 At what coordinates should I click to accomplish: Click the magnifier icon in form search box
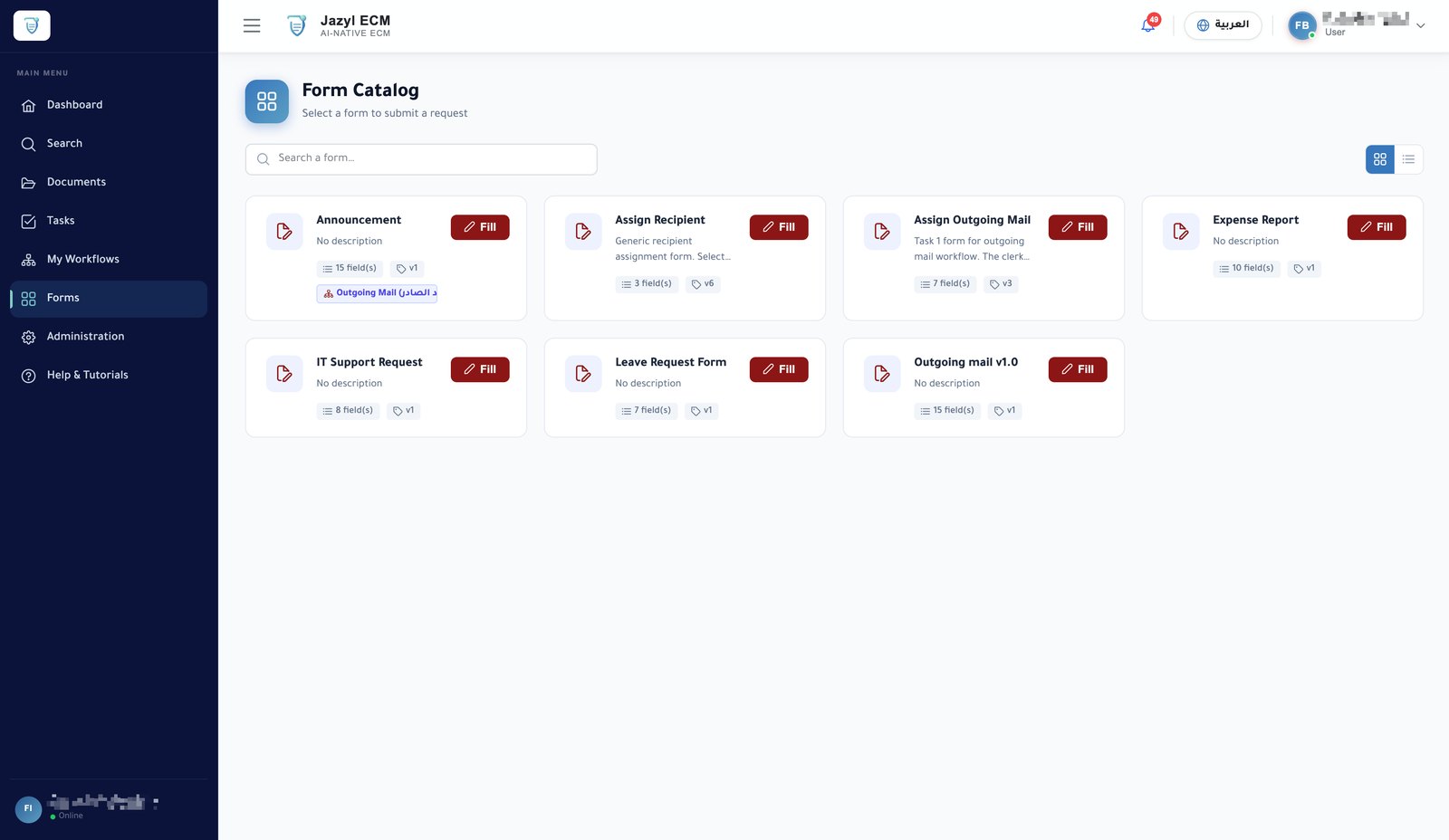(263, 159)
